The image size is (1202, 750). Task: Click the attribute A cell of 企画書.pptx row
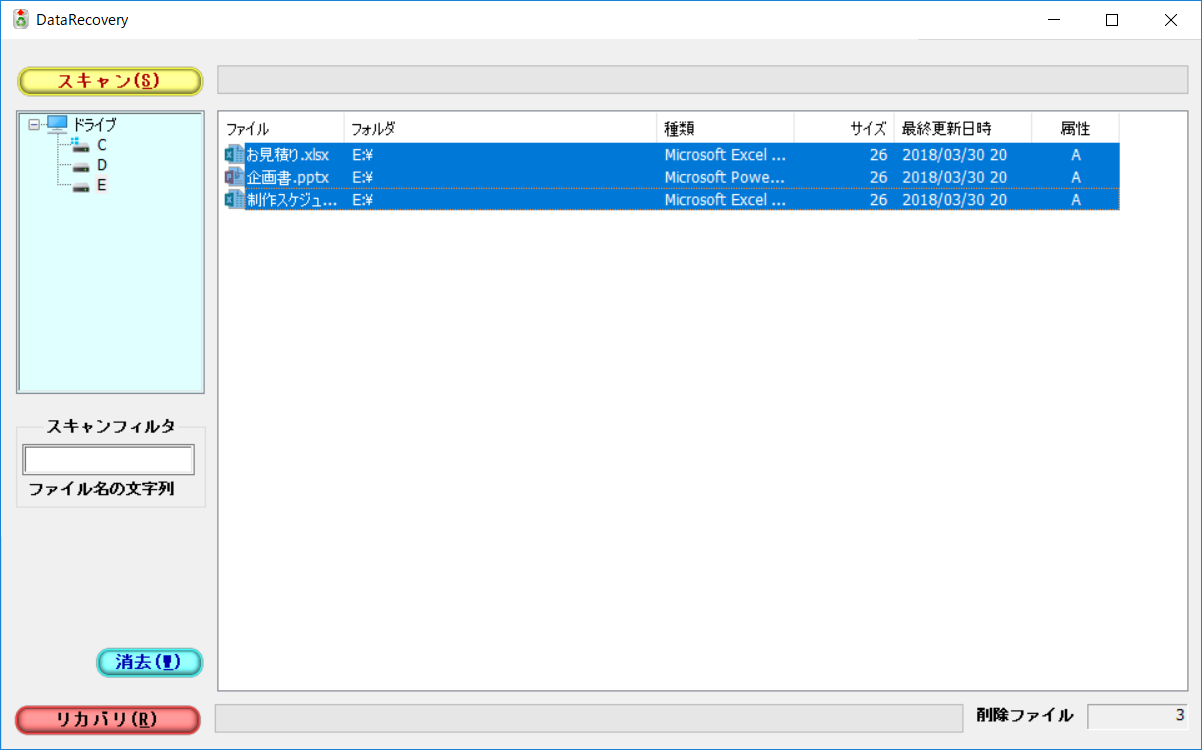pyautogui.click(x=1076, y=177)
